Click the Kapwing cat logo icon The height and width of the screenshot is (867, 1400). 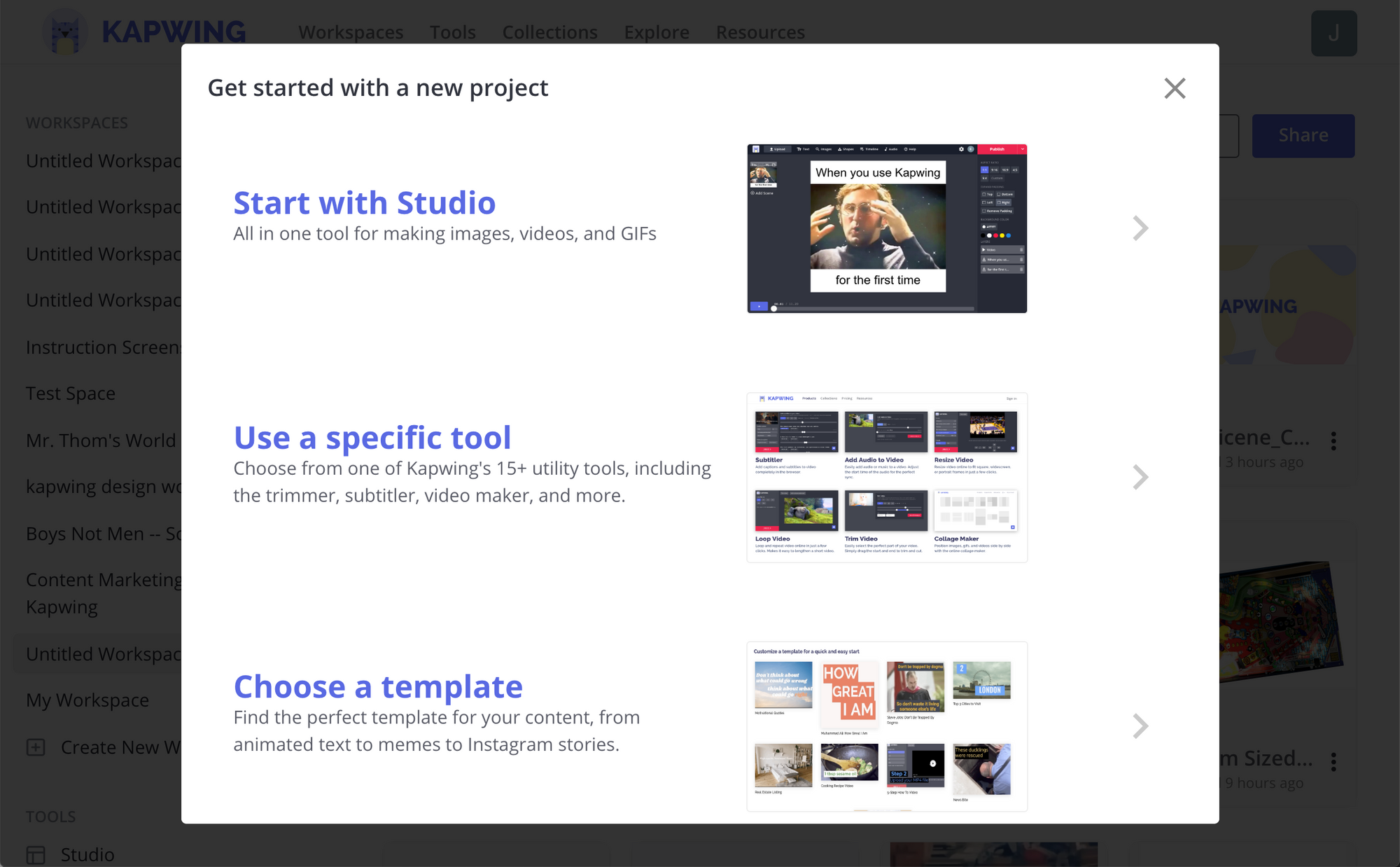(64, 32)
